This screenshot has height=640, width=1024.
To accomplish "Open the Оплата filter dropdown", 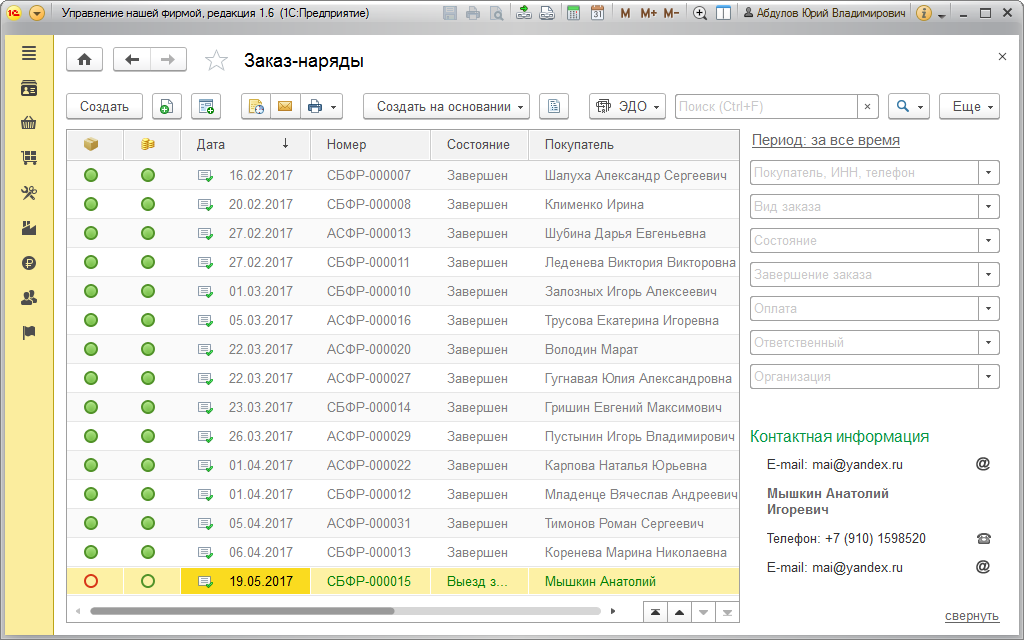I will click(x=989, y=308).
